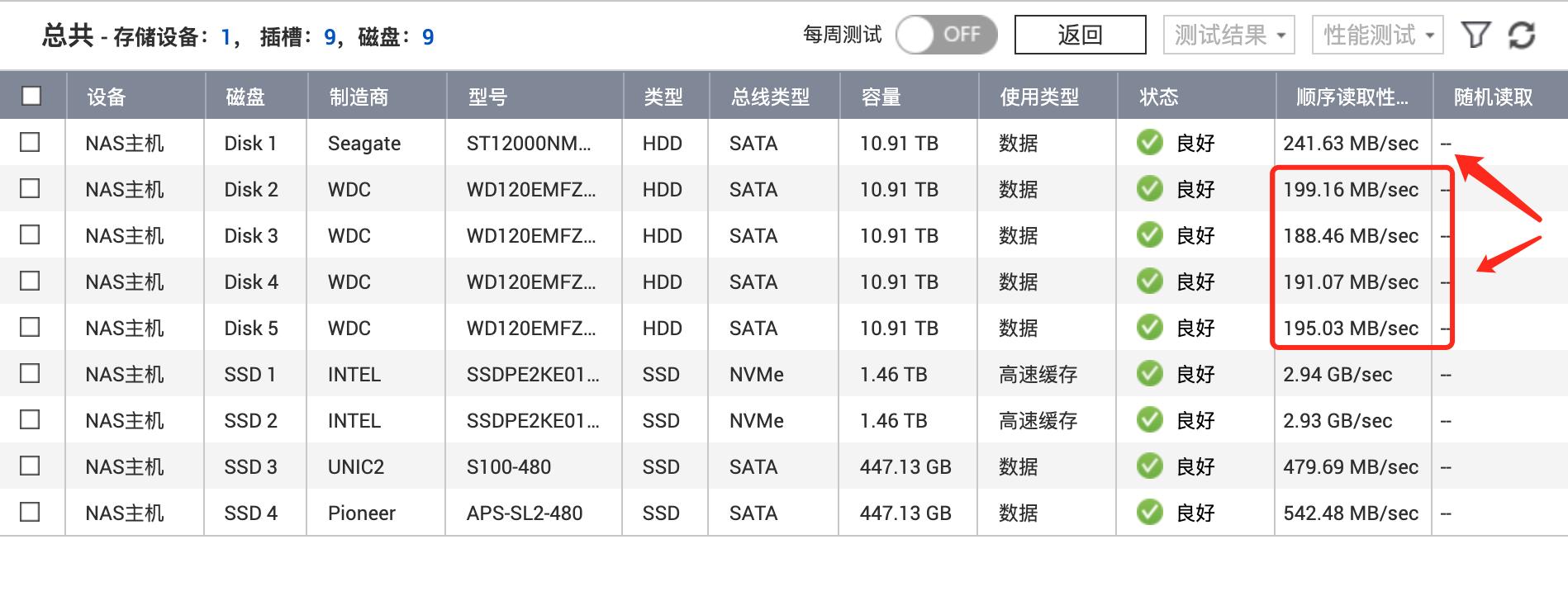Click the 返回 button

pos(1080,35)
